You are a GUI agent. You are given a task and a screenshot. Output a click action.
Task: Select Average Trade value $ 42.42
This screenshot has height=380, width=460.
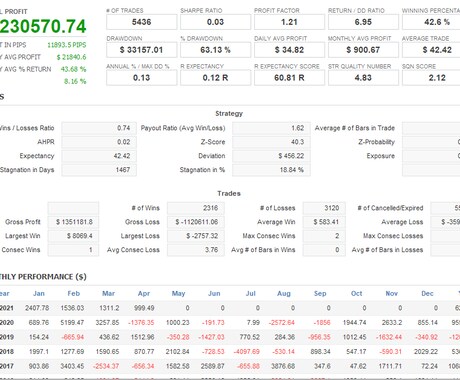pos(437,50)
